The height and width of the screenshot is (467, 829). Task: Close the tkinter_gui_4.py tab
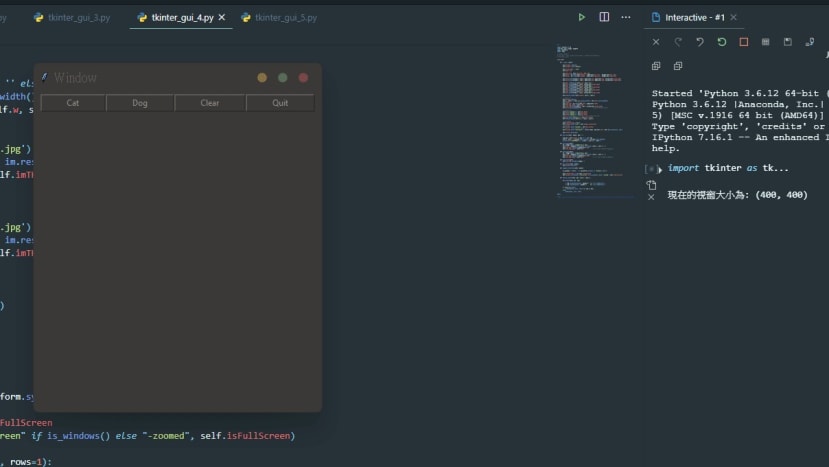click(222, 17)
